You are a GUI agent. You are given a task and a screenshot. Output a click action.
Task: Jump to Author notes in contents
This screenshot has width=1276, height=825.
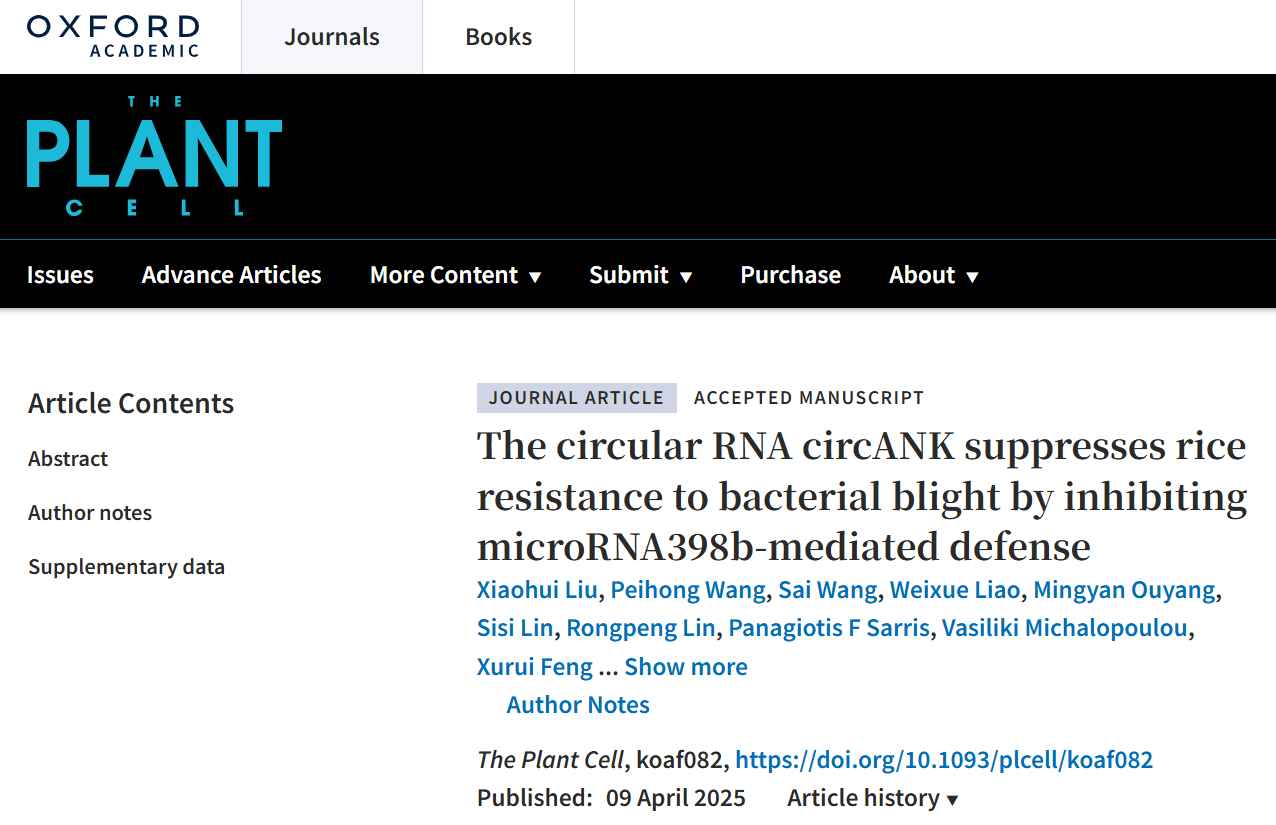90,513
